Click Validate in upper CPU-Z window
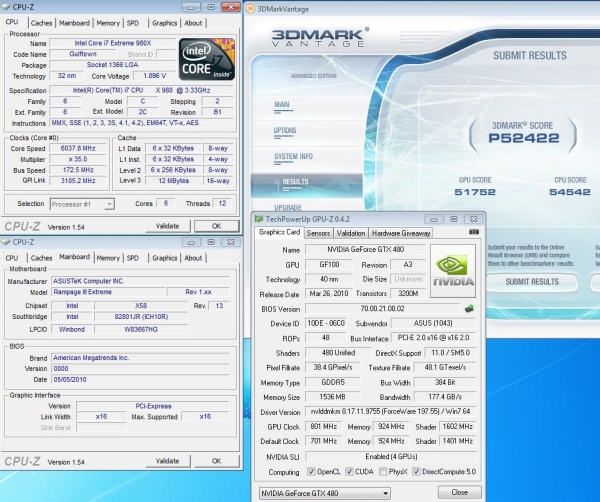Screen dimensions: 600x502 coord(168,226)
